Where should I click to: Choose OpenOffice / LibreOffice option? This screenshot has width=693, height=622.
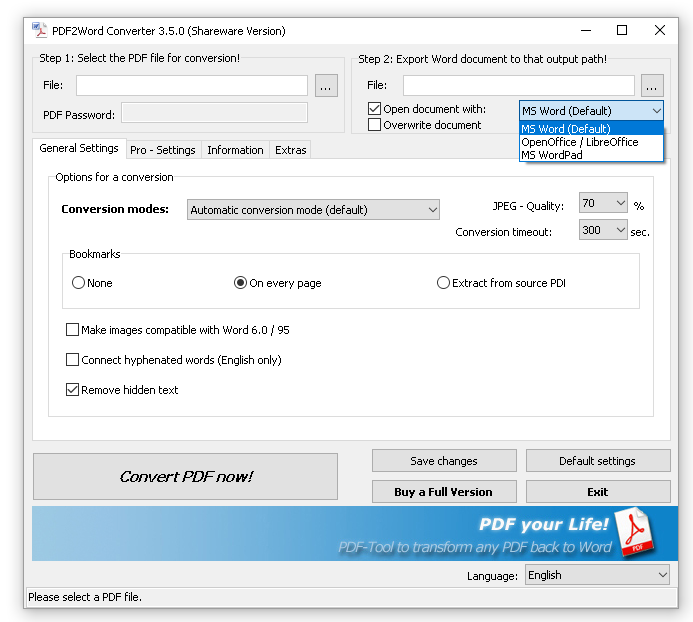(591, 142)
